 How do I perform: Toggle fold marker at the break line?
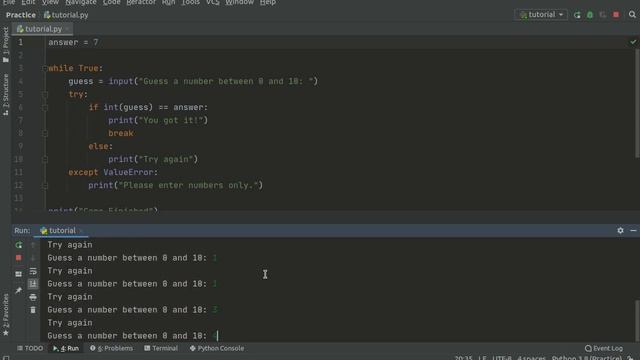(x=45, y=133)
